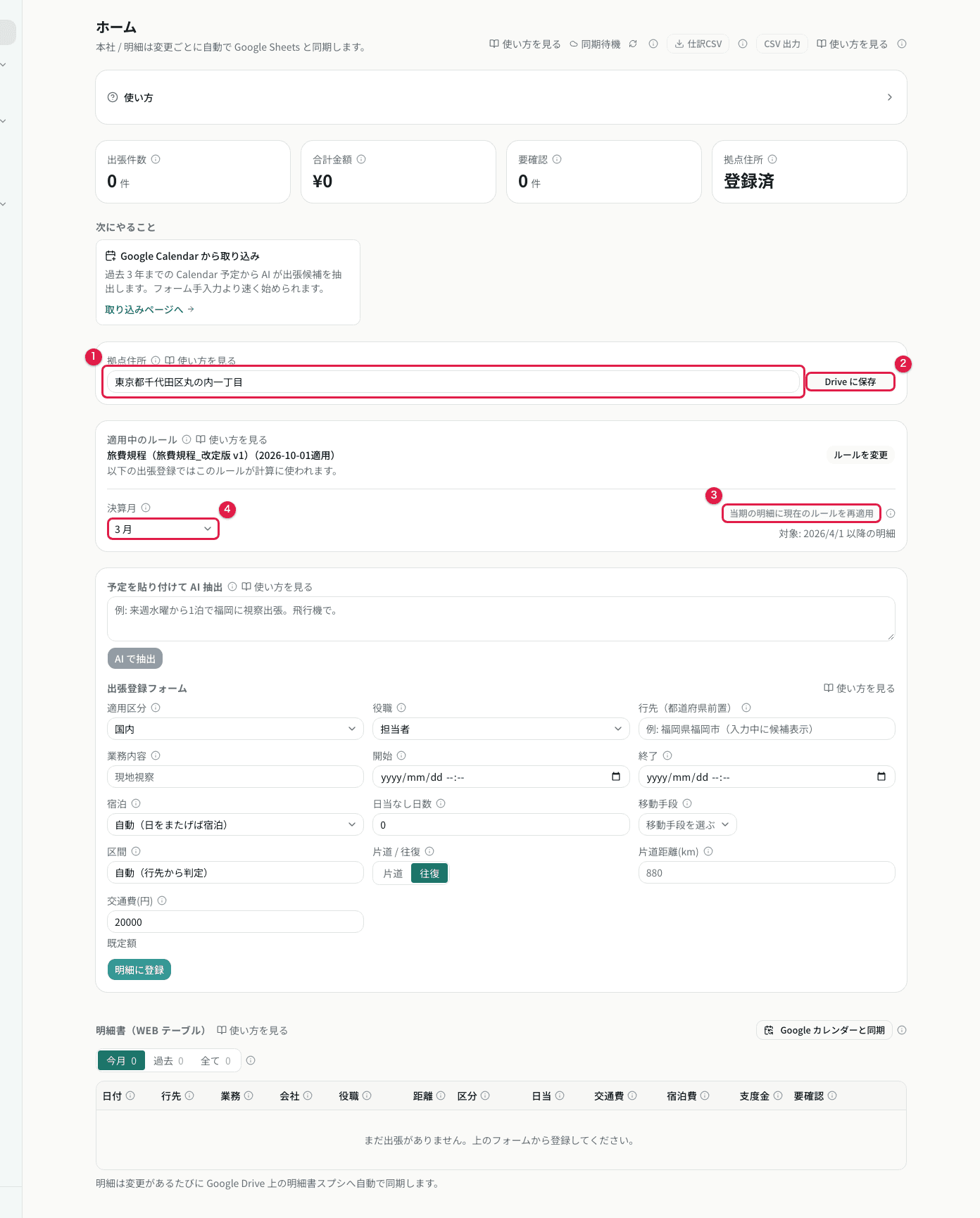Expand the 使い方 panel chevron
This screenshot has width=980, height=1218.
coord(890,97)
